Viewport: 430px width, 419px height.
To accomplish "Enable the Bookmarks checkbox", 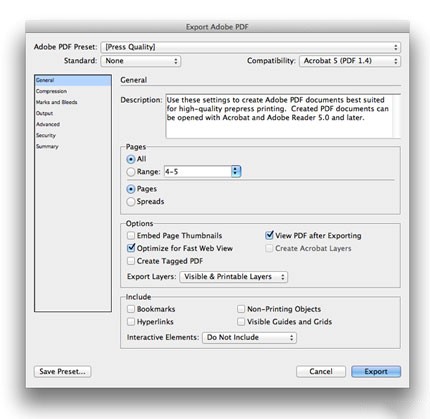I will (131, 309).
